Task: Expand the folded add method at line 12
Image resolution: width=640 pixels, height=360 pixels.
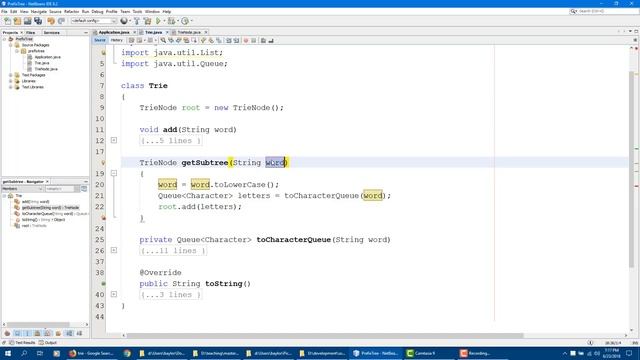Action: [114, 140]
